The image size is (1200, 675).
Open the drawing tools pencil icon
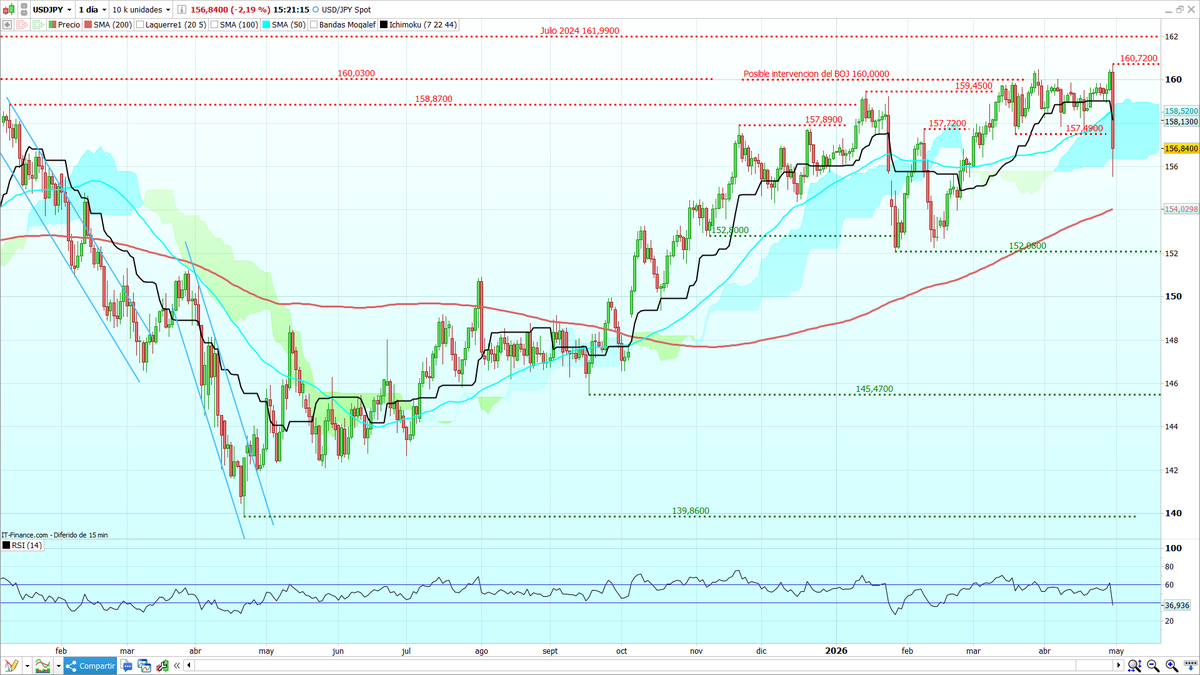click(12, 666)
